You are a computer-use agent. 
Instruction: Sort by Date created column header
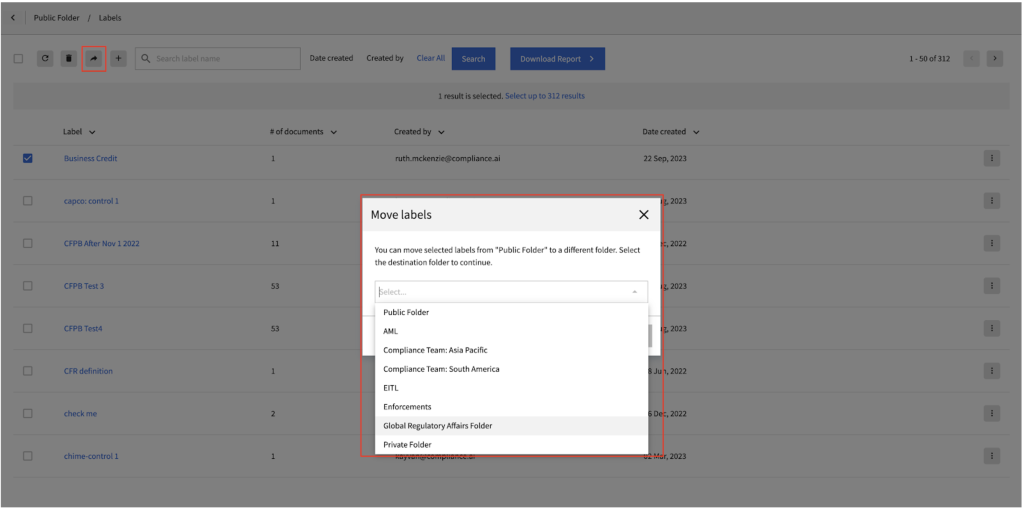coord(670,132)
